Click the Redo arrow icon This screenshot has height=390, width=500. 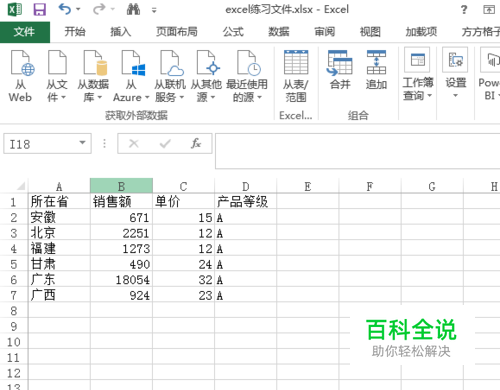[x=99, y=9]
